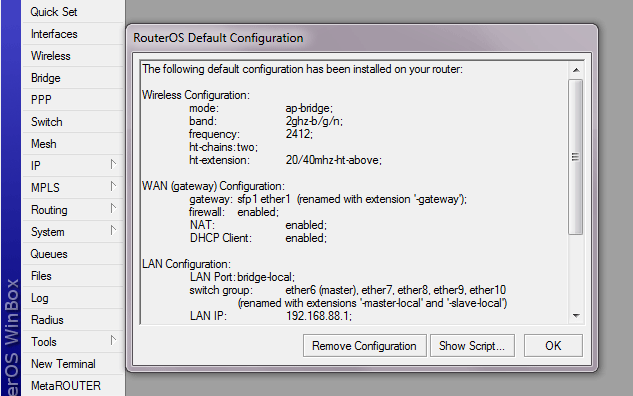
Task: Click the Show Script... button
Action: pos(472,346)
